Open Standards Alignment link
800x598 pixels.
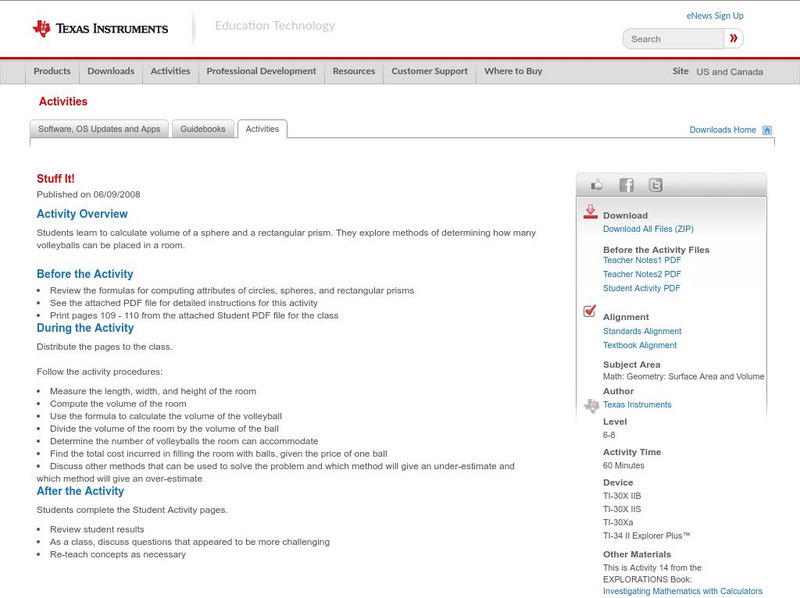642,331
